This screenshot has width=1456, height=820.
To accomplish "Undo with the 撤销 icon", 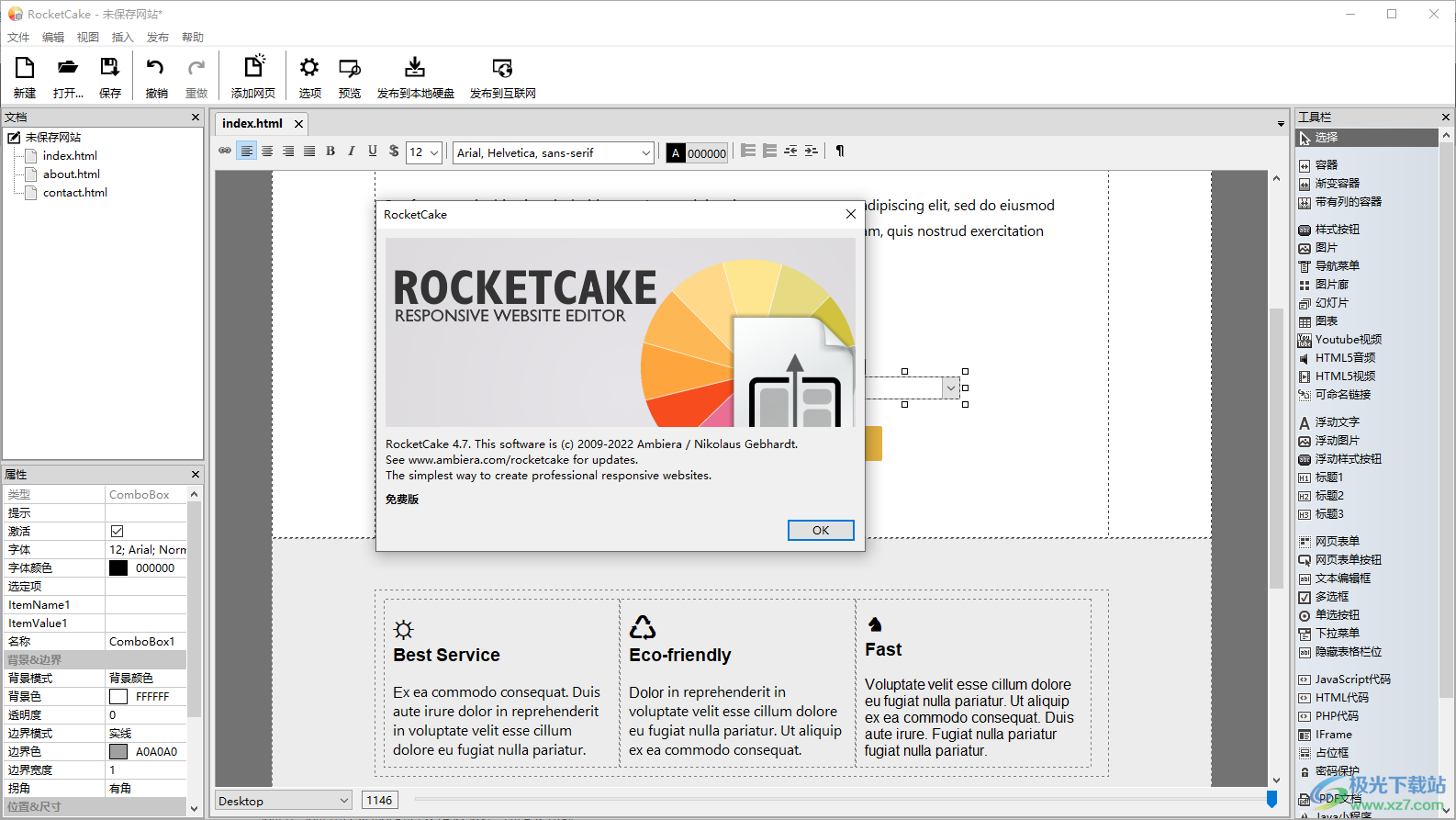I will pyautogui.click(x=156, y=77).
